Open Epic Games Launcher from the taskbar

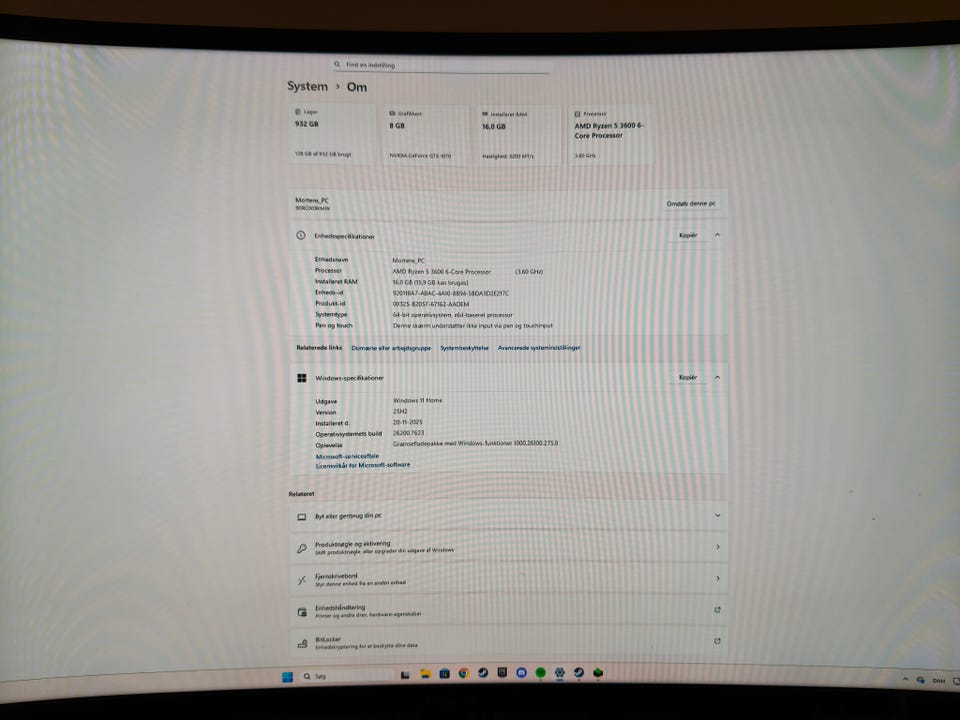502,673
